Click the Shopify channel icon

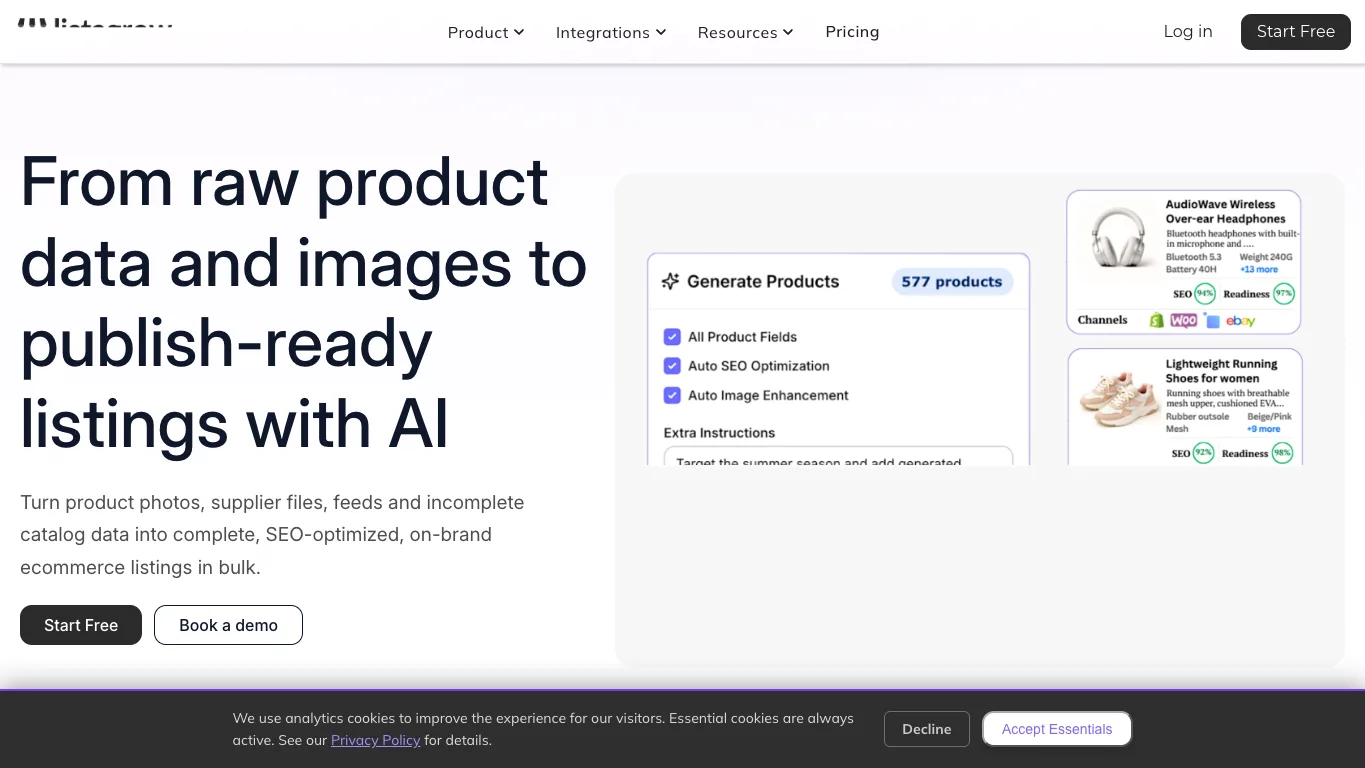click(1156, 321)
